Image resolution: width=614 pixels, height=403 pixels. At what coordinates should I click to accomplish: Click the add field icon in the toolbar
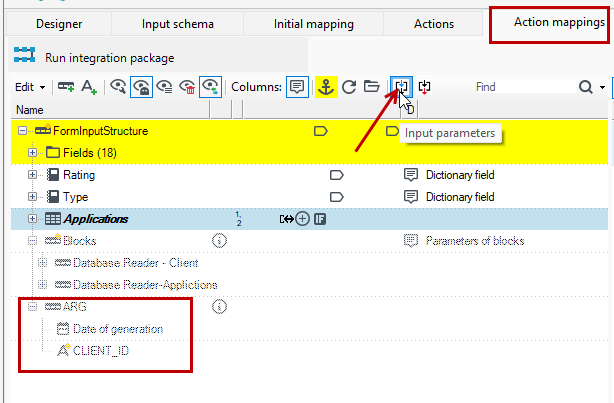[x=66, y=87]
